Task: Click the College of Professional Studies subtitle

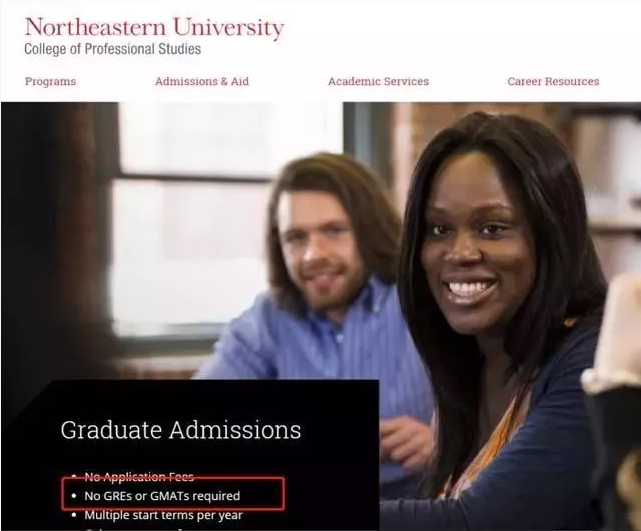Action: 112,49
